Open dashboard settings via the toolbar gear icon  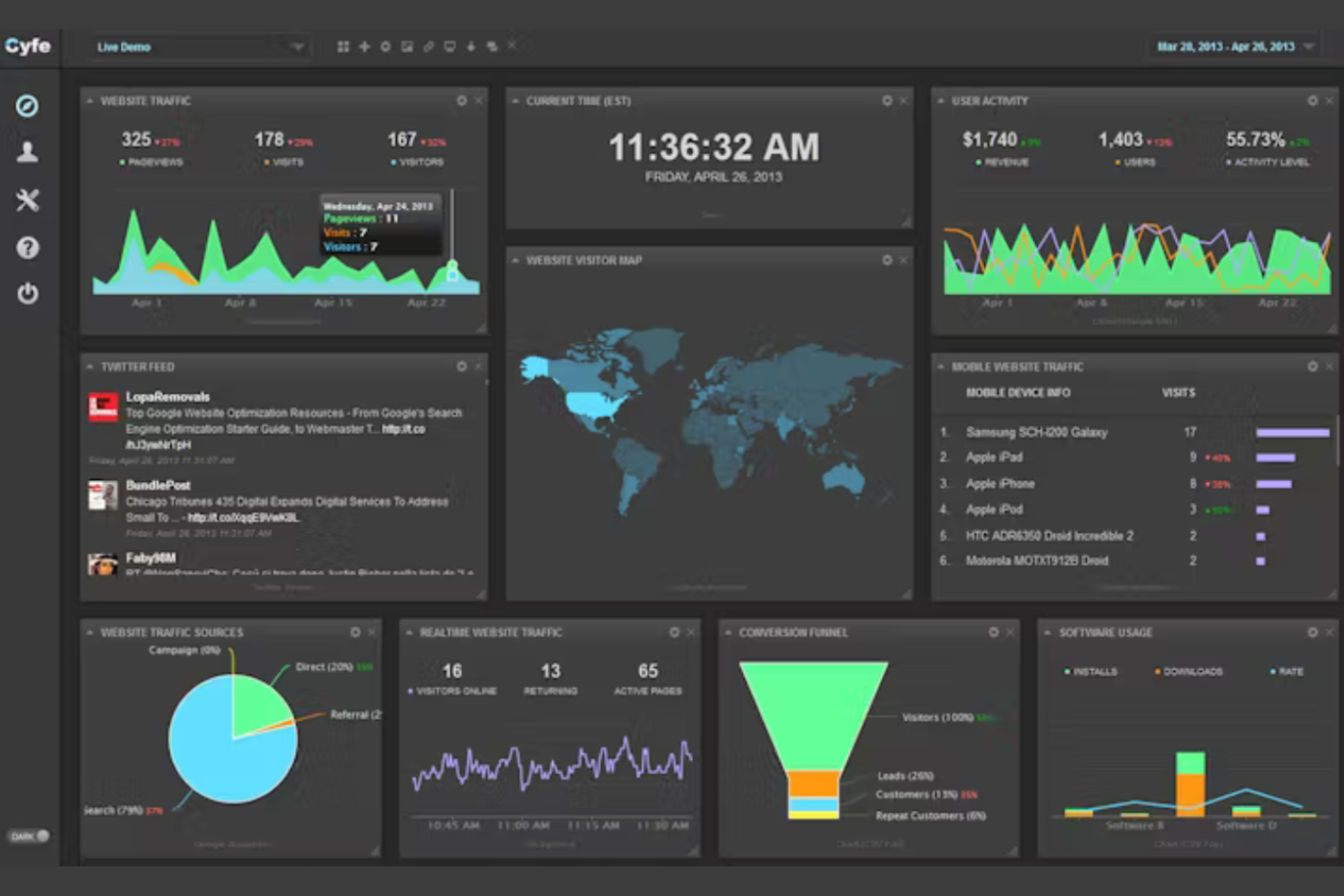pyautogui.click(x=383, y=45)
